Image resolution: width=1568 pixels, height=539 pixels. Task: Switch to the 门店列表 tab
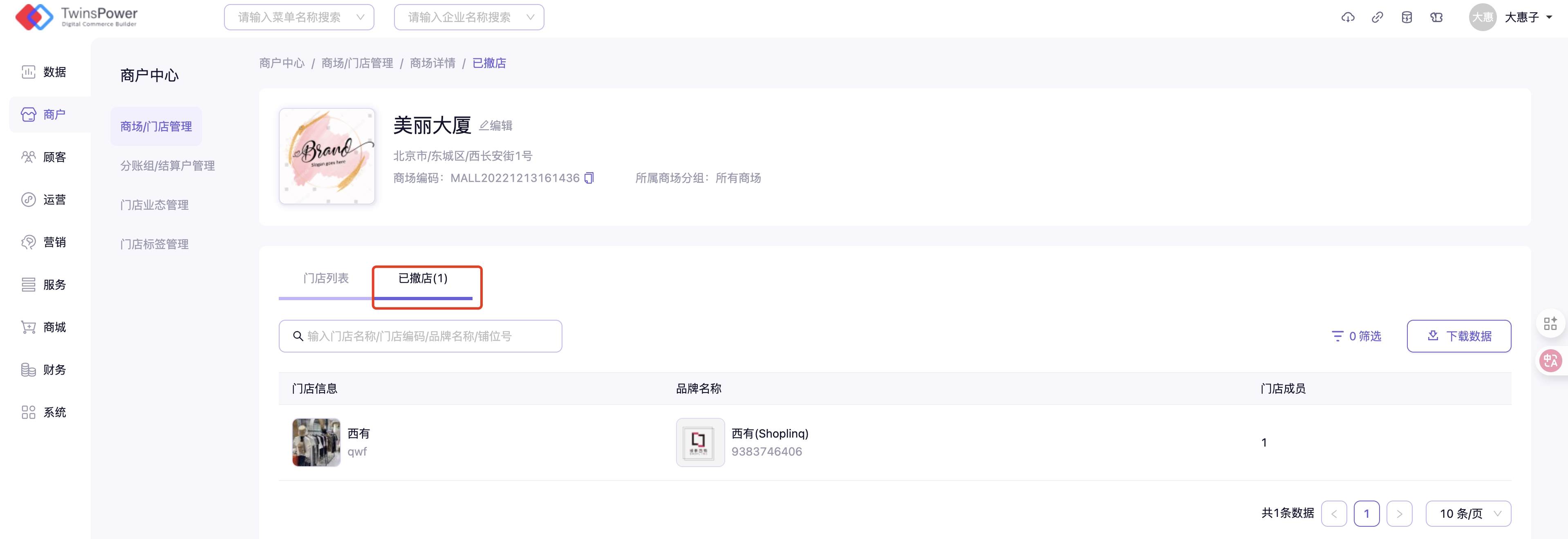pos(326,278)
